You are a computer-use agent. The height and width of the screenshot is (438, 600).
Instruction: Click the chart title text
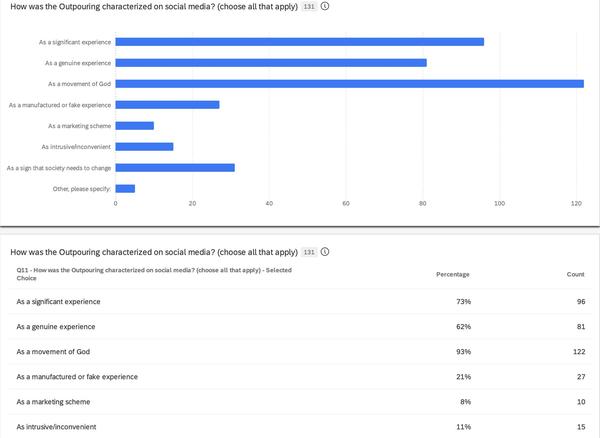tap(154, 5)
